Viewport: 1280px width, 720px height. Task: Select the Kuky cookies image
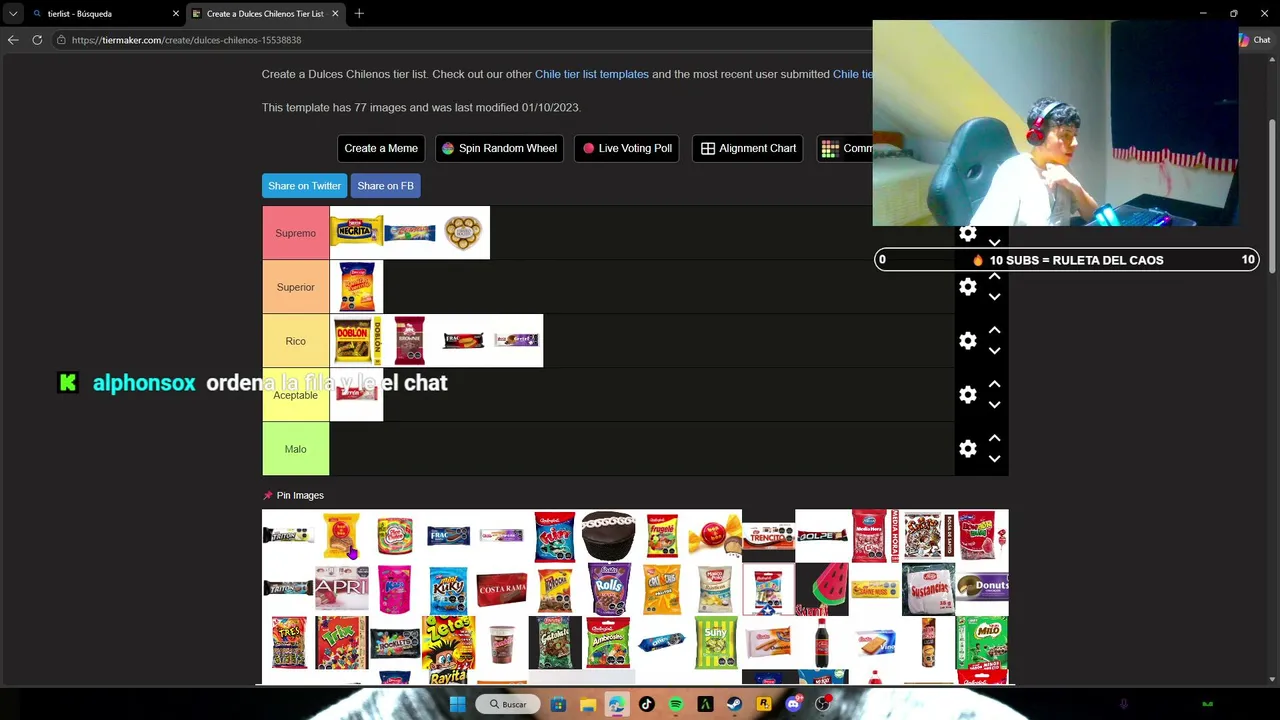coord(448,589)
